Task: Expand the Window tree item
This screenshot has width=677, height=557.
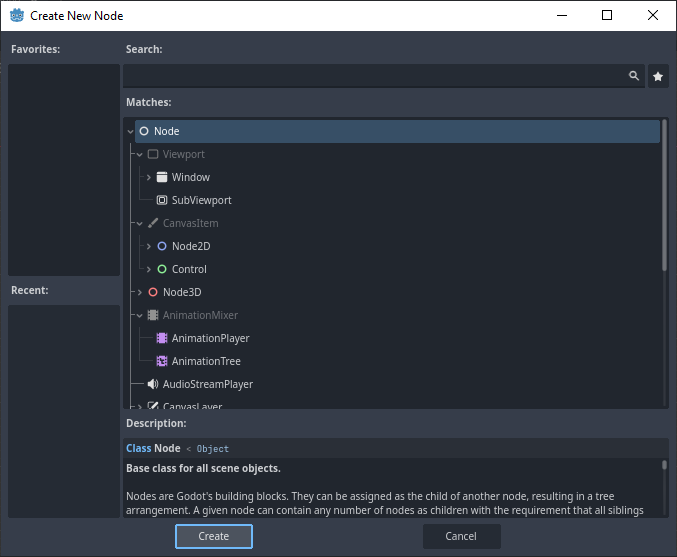Action: pyautogui.click(x=148, y=177)
